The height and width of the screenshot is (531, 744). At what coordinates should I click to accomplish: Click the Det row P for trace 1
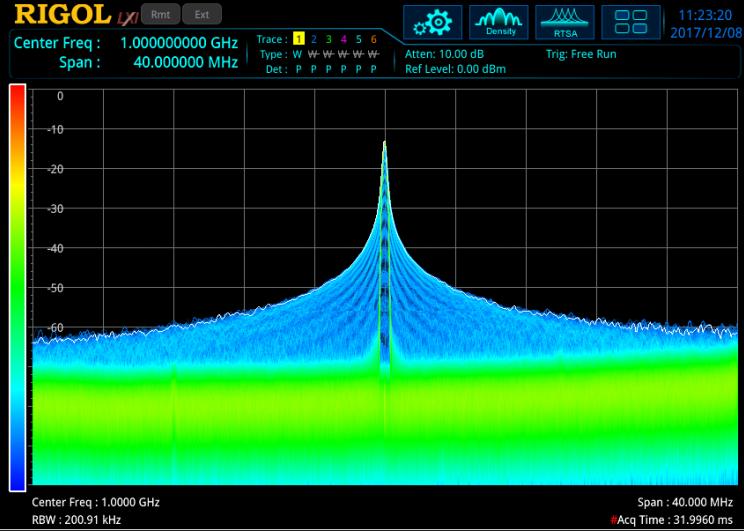[298, 69]
